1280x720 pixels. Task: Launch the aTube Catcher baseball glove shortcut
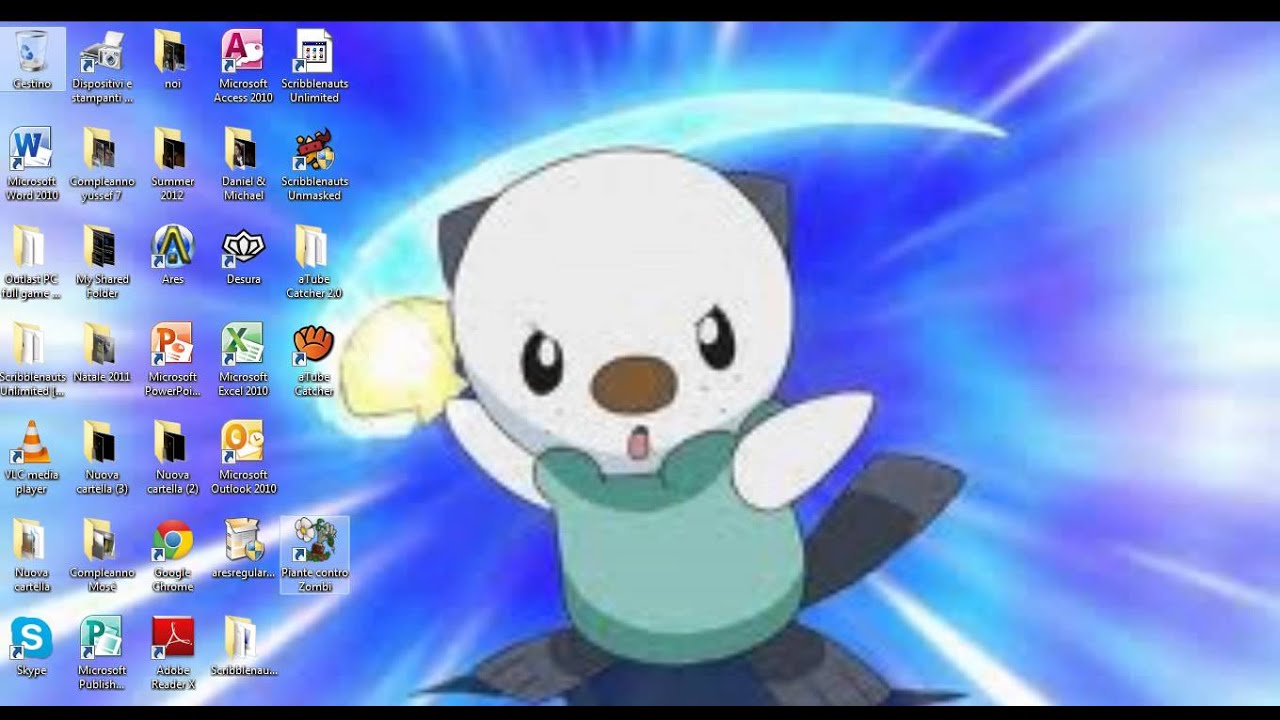(x=314, y=361)
